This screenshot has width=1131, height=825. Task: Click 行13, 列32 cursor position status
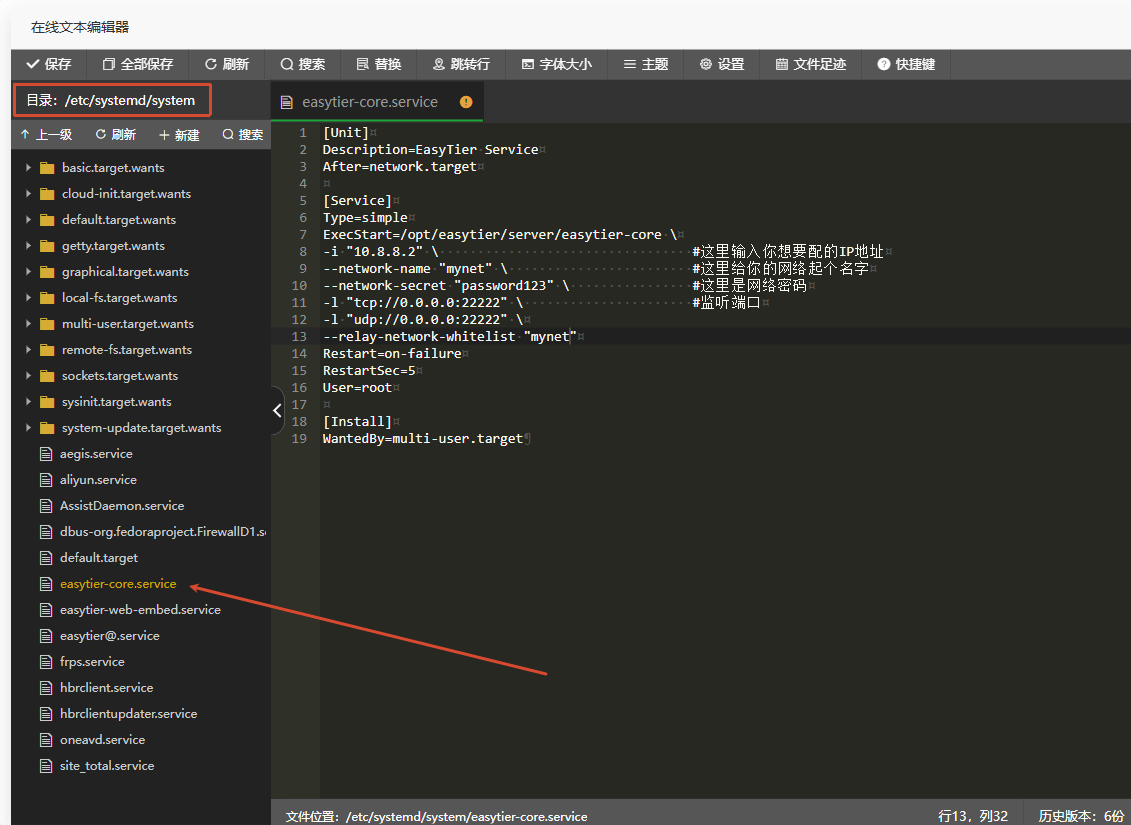pos(972,816)
